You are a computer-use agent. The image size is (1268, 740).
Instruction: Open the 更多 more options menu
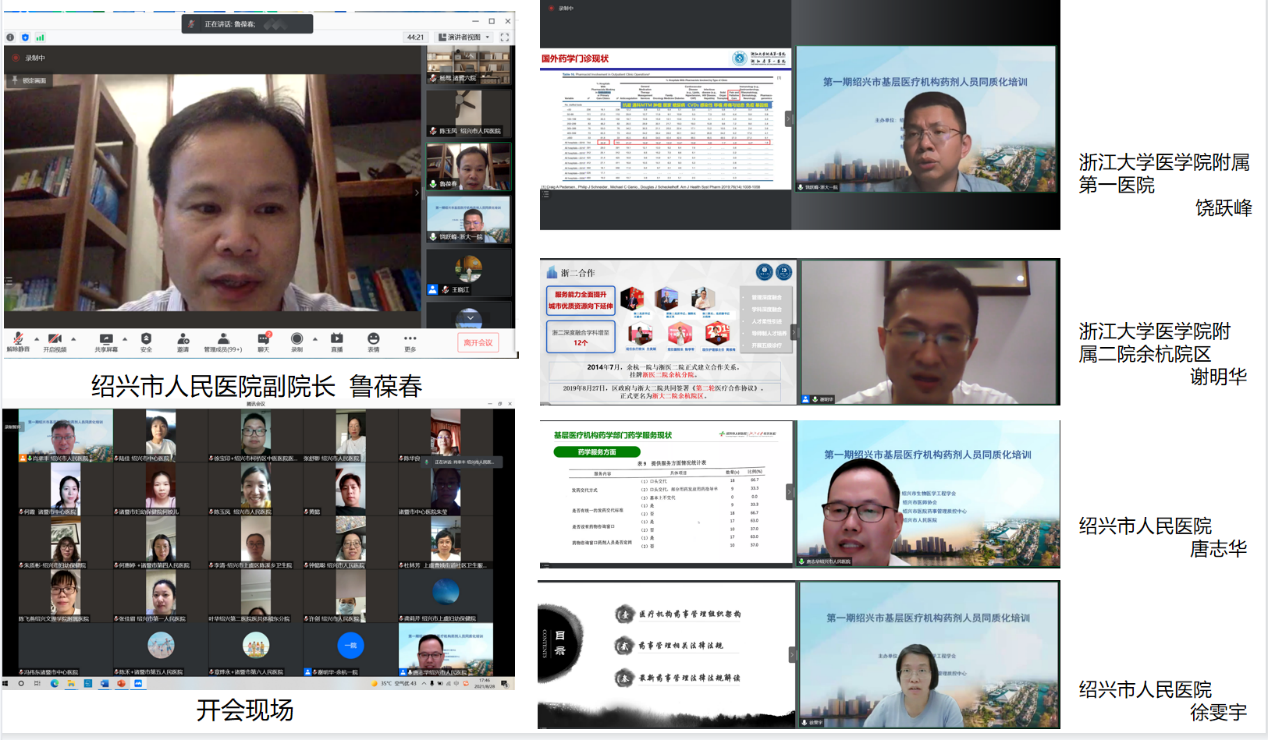pos(410,343)
